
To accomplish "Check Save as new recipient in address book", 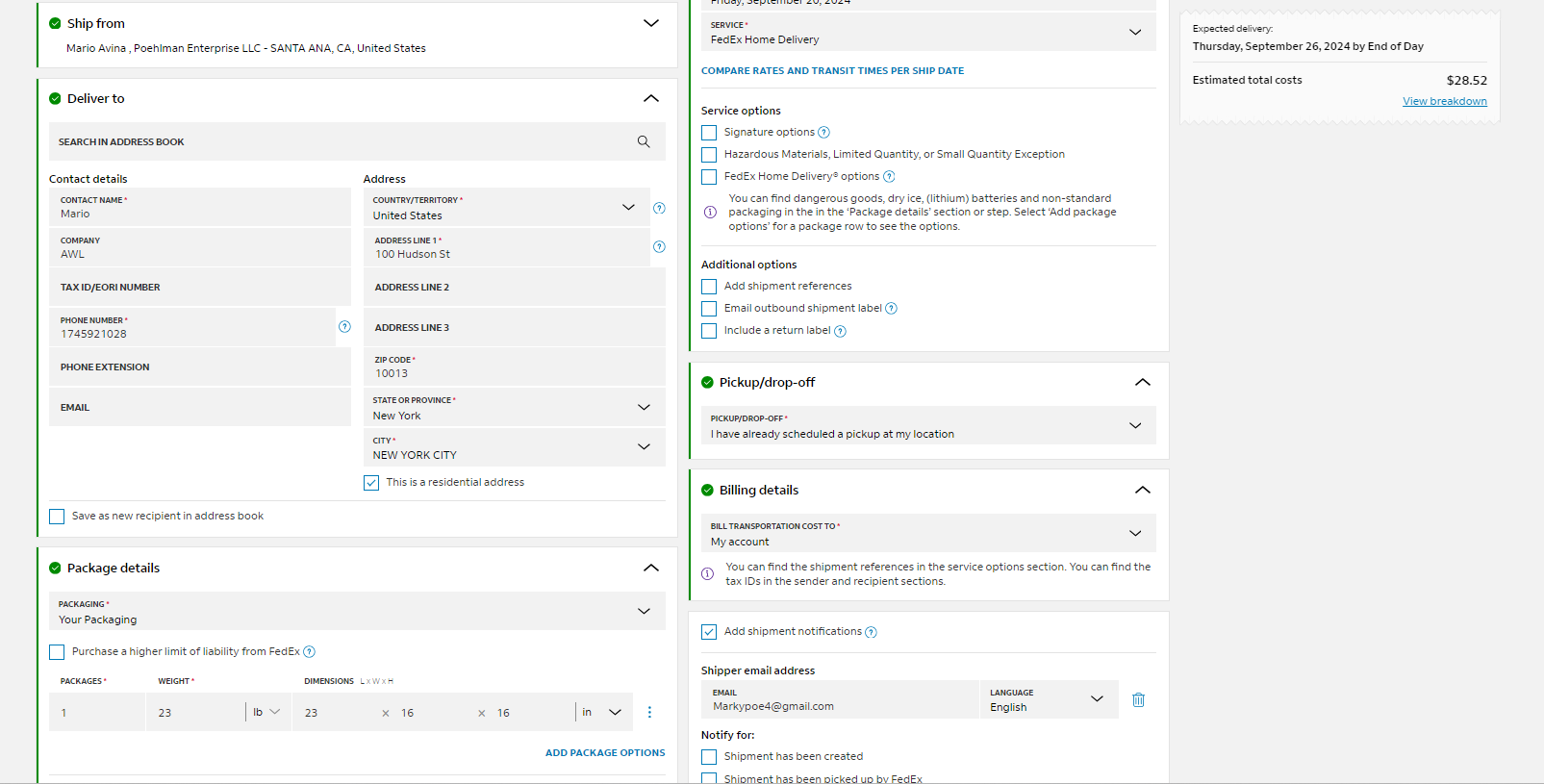I will point(57,517).
